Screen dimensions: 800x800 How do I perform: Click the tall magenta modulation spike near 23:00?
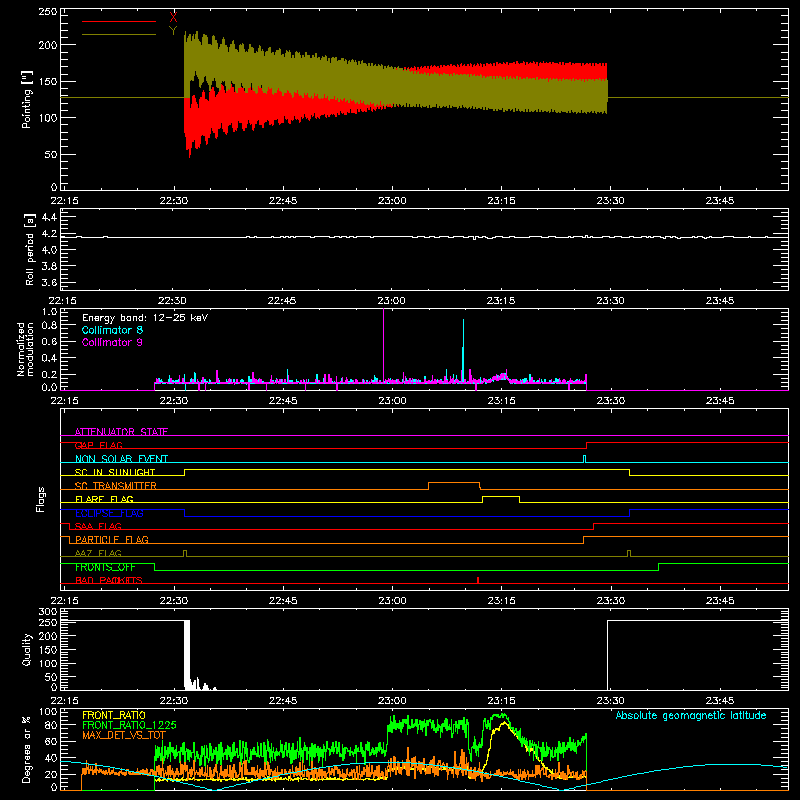(x=384, y=344)
